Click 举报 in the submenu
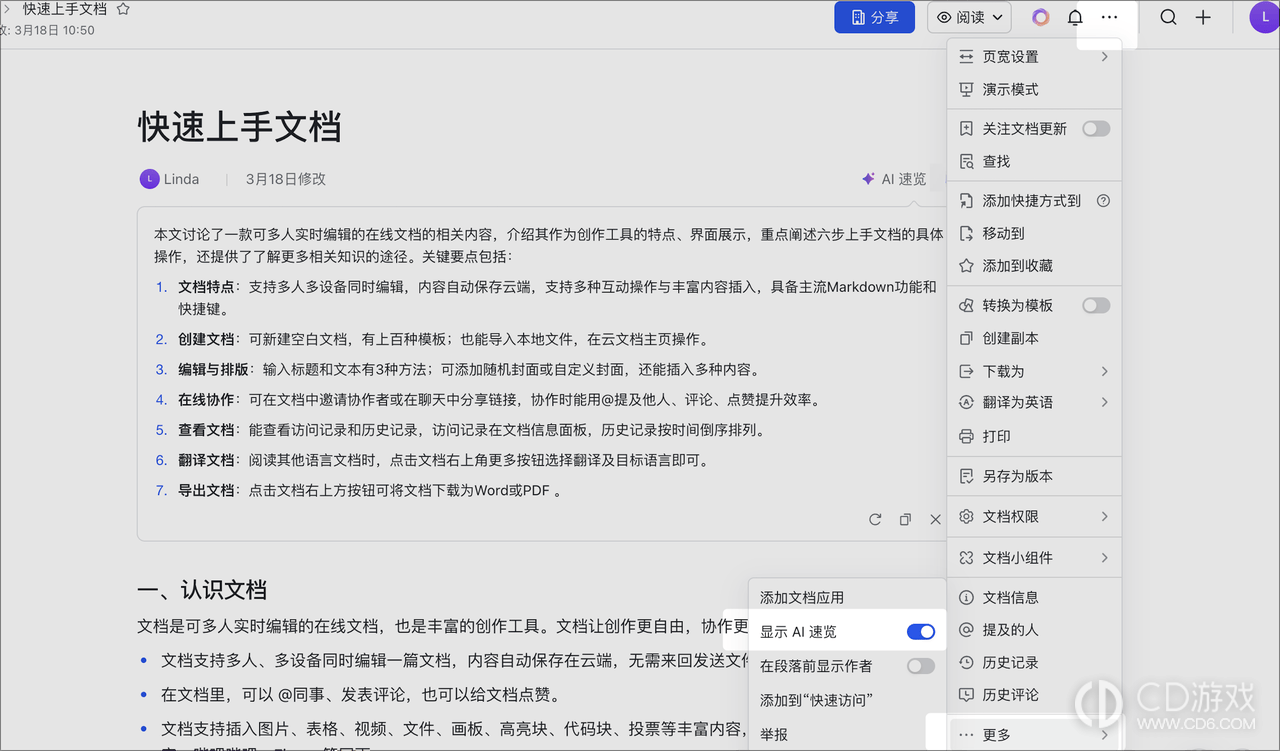The width and height of the screenshot is (1280, 751). [x=847, y=734]
